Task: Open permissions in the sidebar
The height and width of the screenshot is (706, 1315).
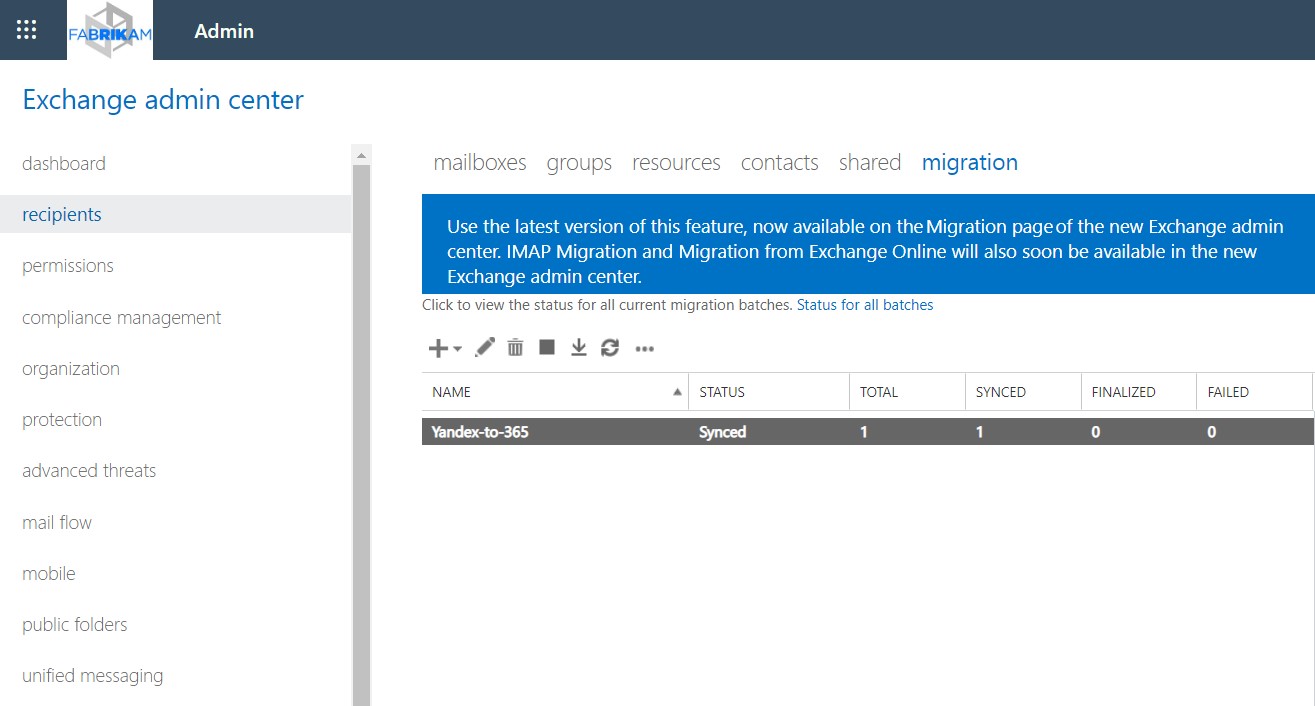Action: coord(68,265)
